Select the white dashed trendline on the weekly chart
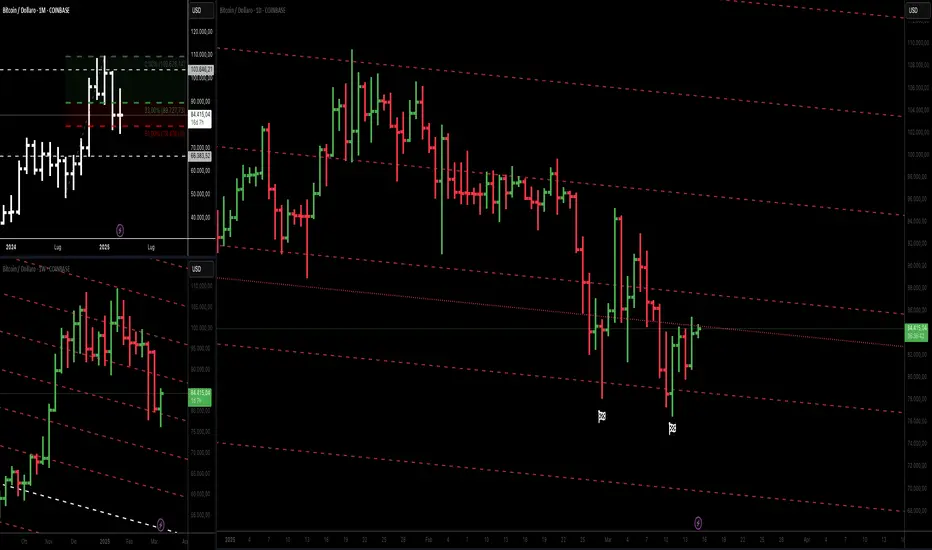Screen dimensions: 932x550 (x=89, y=506)
